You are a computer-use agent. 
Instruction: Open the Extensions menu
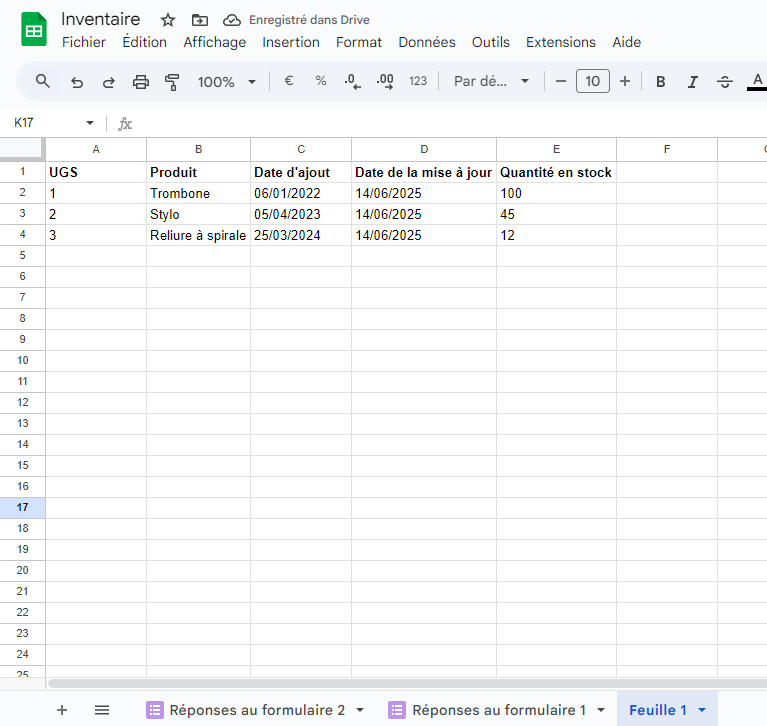(561, 42)
